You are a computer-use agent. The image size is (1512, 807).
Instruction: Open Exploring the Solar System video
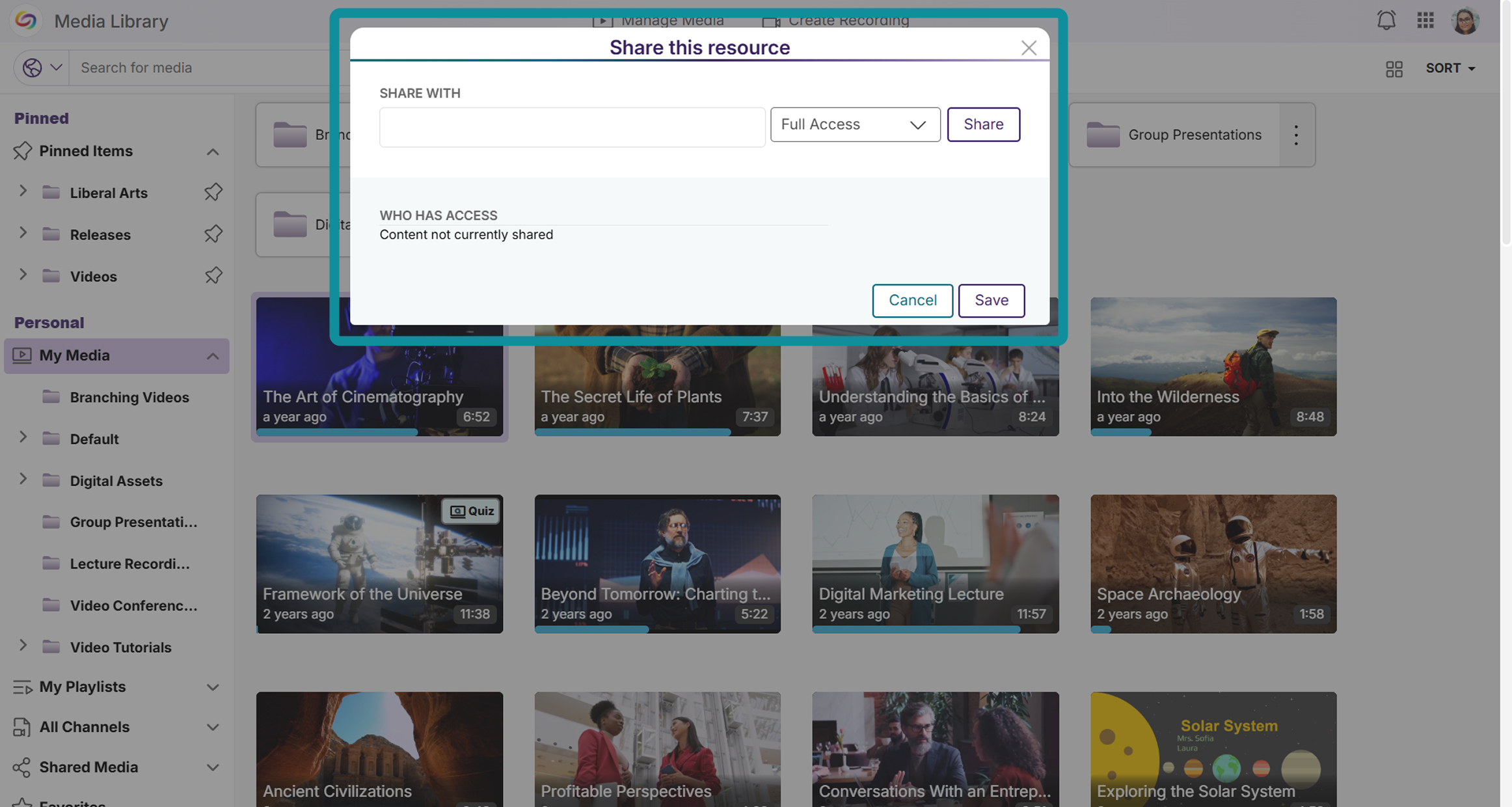pyautogui.click(x=1213, y=749)
